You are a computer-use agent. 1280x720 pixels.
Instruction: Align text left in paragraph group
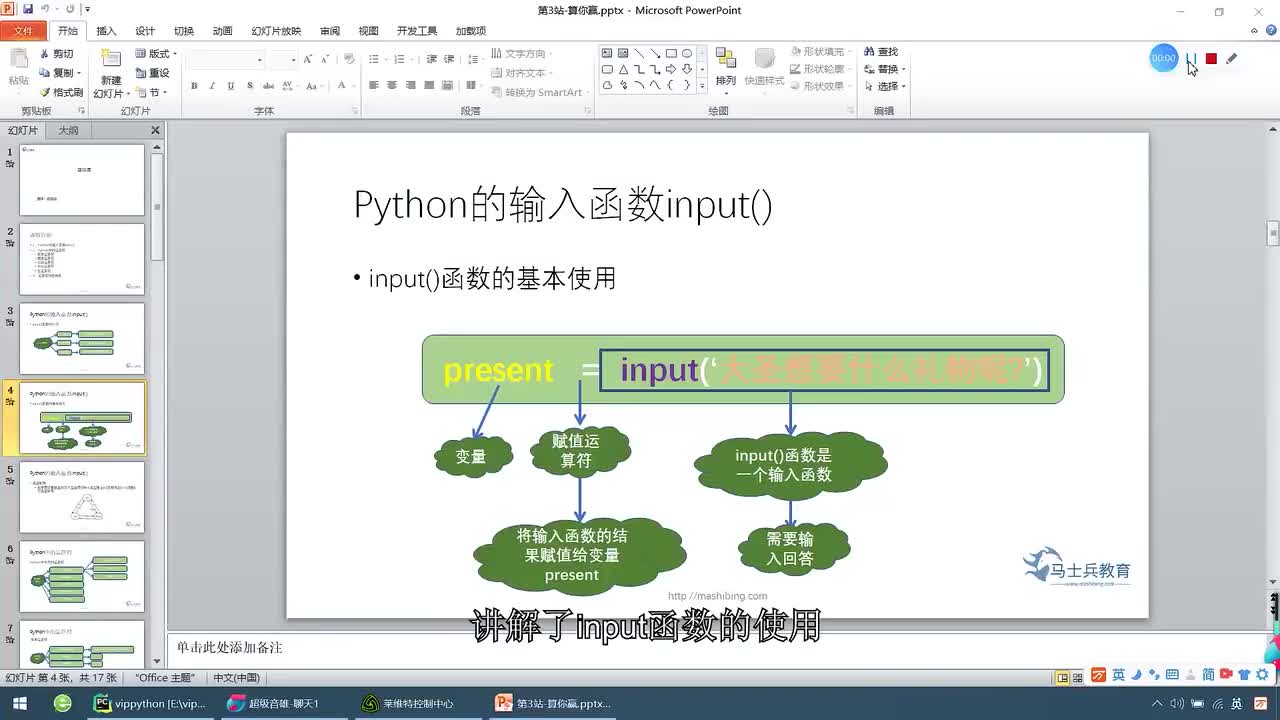coord(374,86)
